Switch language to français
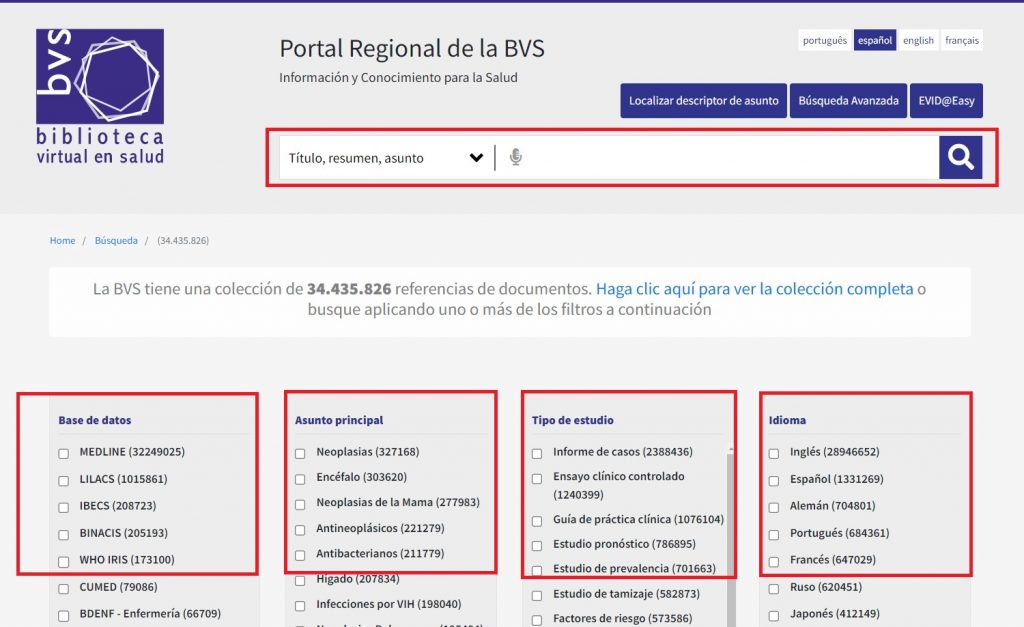The height and width of the screenshot is (627, 1024). 962,40
